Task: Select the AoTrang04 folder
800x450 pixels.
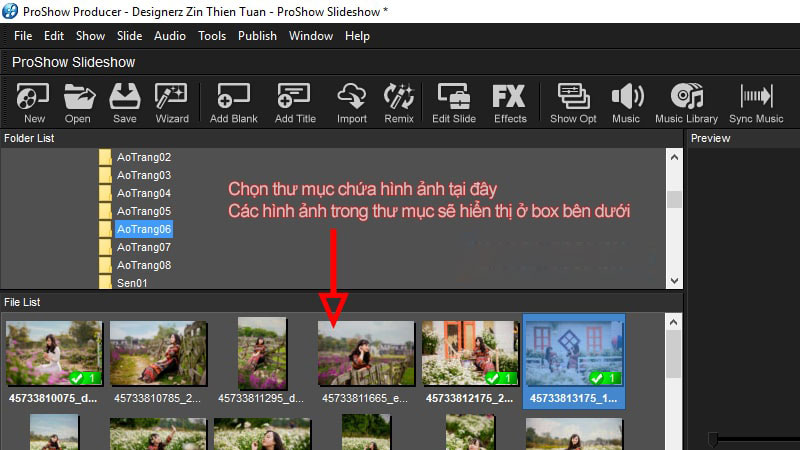Action: pyautogui.click(x=144, y=193)
